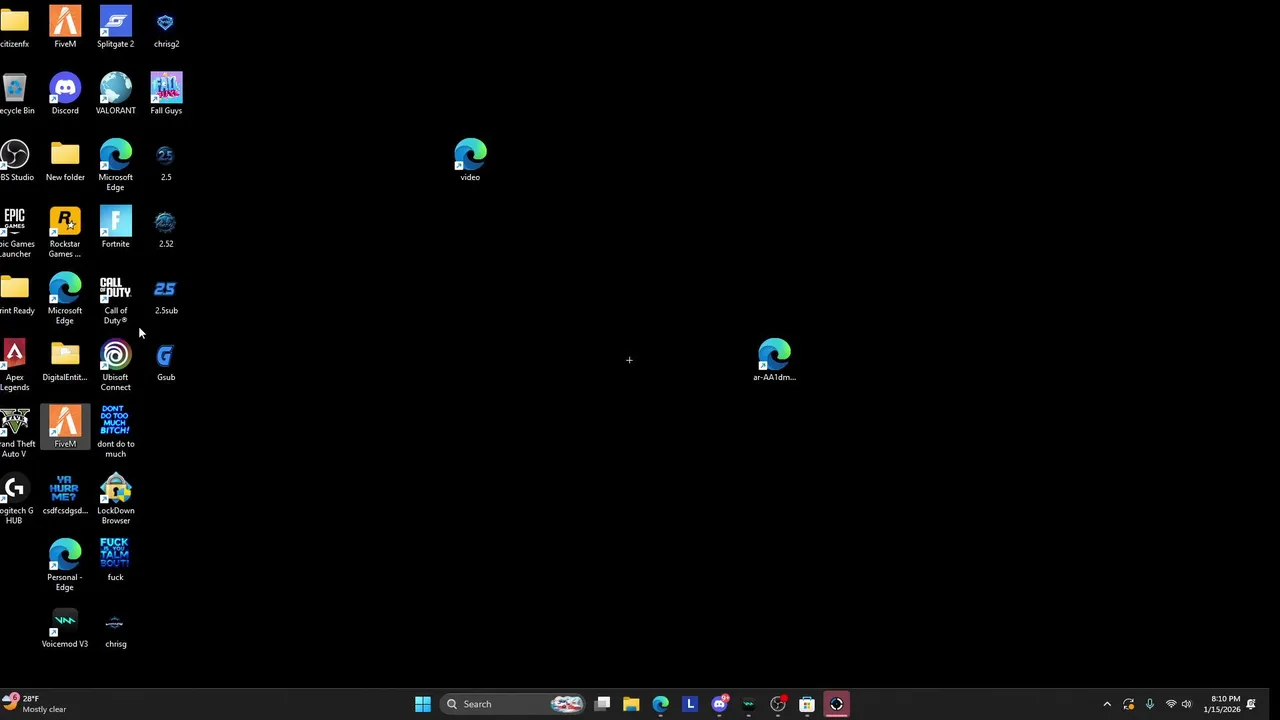Screen dimensions: 1280x720
Task: Click the taskbar Search box
Action: 513,704
